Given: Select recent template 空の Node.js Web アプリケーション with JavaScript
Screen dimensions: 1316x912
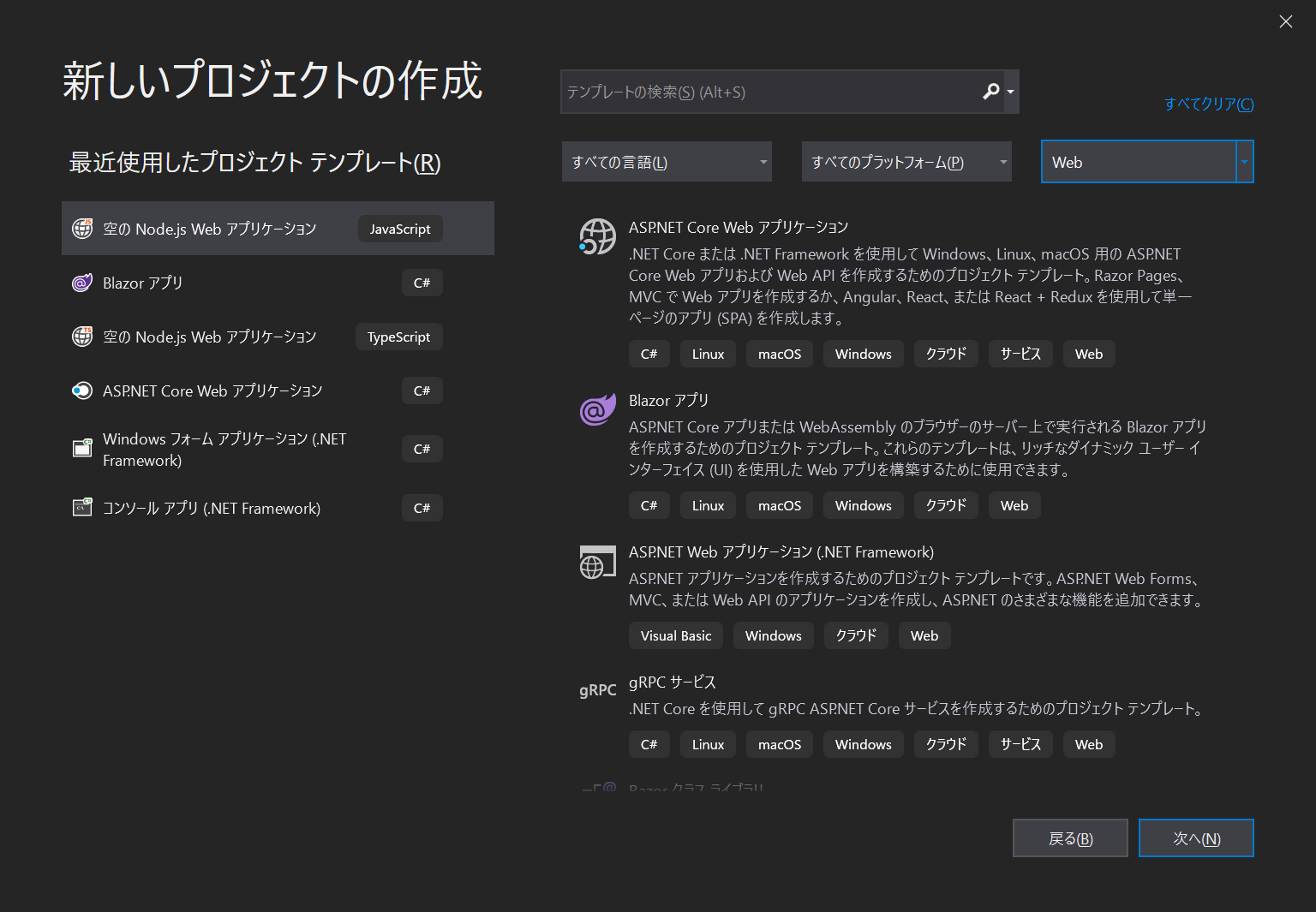Looking at the screenshot, I should click(278, 229).
